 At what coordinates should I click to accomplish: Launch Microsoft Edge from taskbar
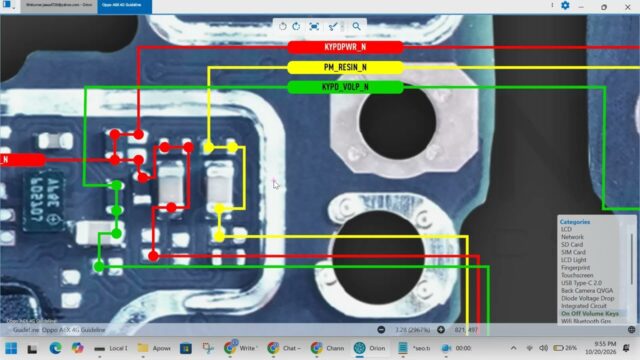click(55, 348)
